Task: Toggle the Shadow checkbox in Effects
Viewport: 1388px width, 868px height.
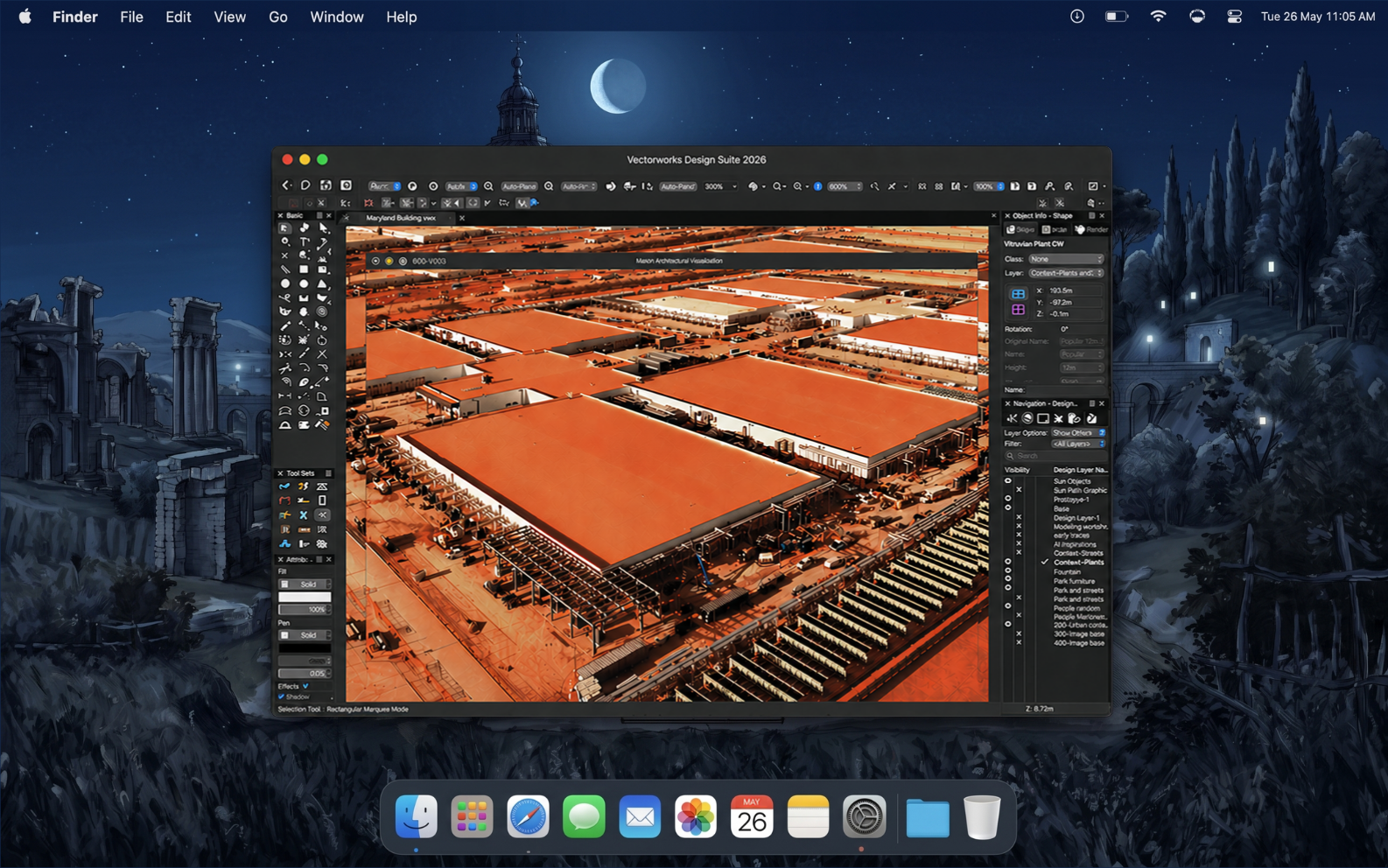Action: (281, 696)
